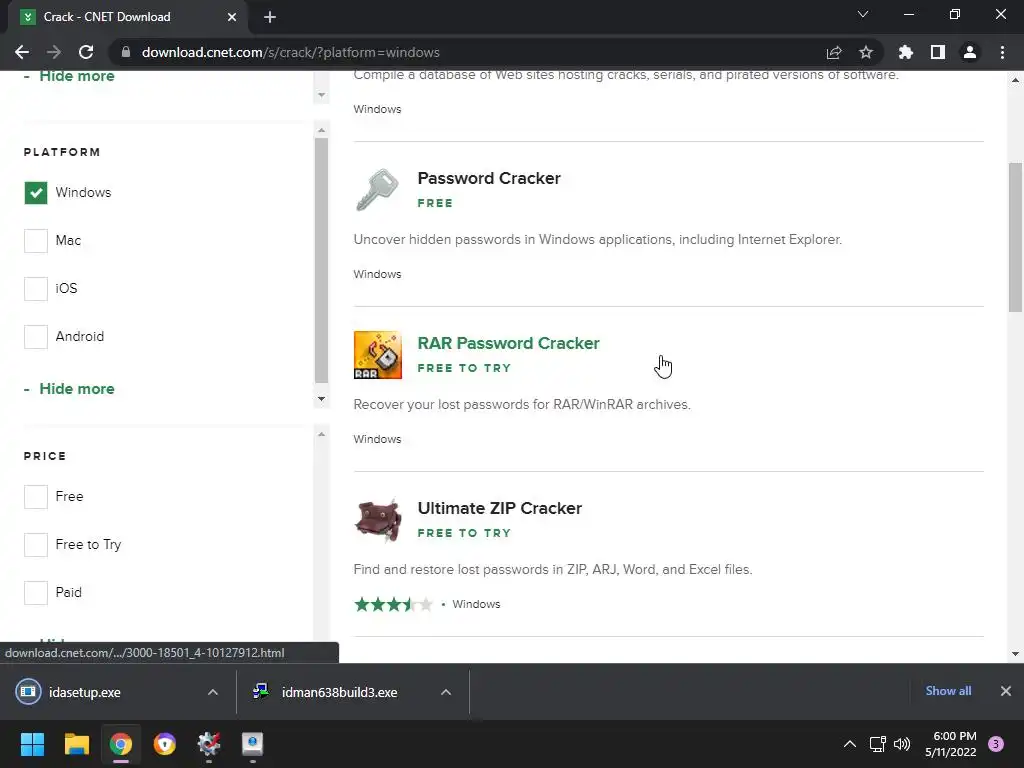Open the downloaded idasetup.exe file
The width and height of the screenshot is (1024, 768).
(85, 692)
